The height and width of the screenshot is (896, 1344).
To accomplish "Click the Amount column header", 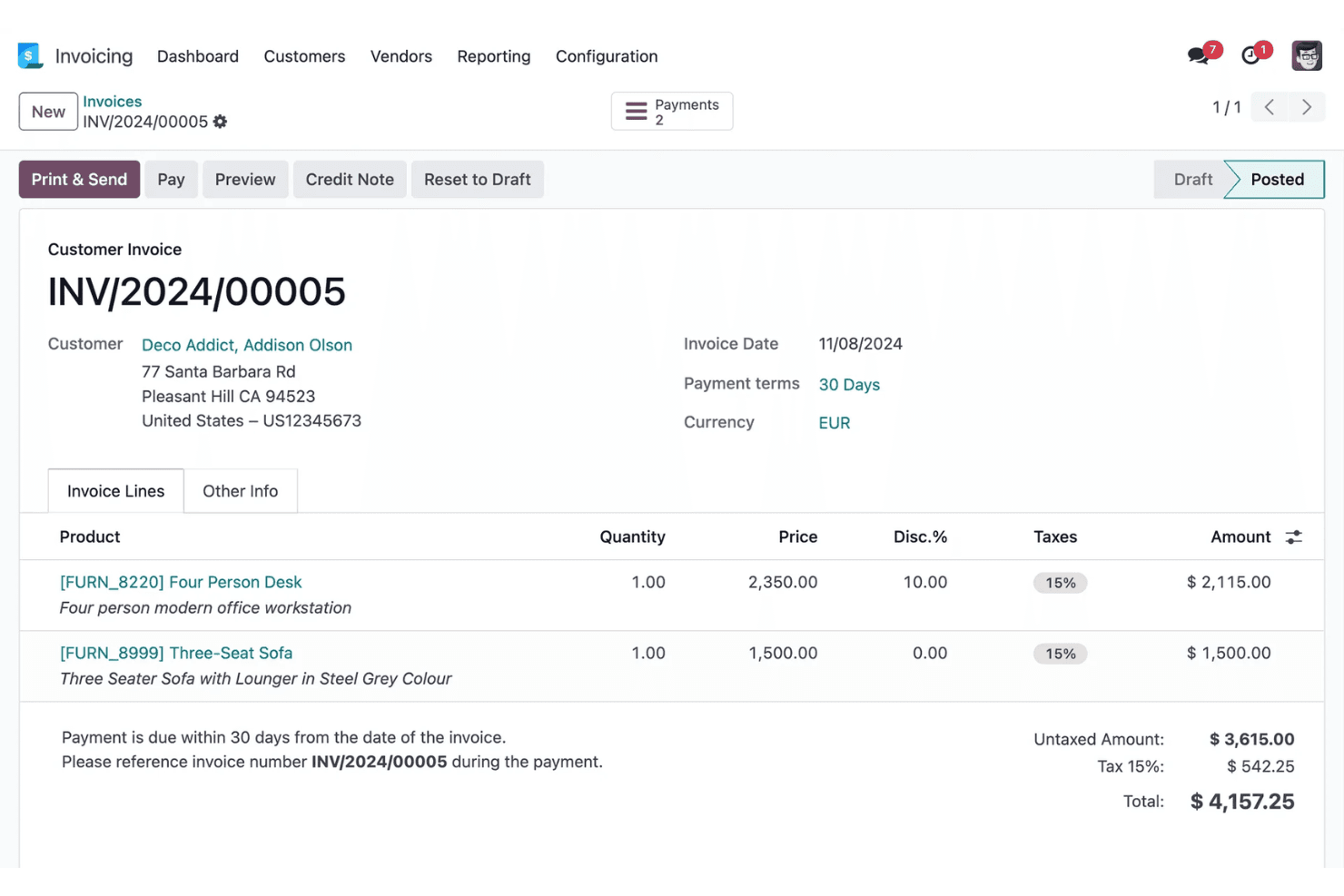I will point(1240,537).
